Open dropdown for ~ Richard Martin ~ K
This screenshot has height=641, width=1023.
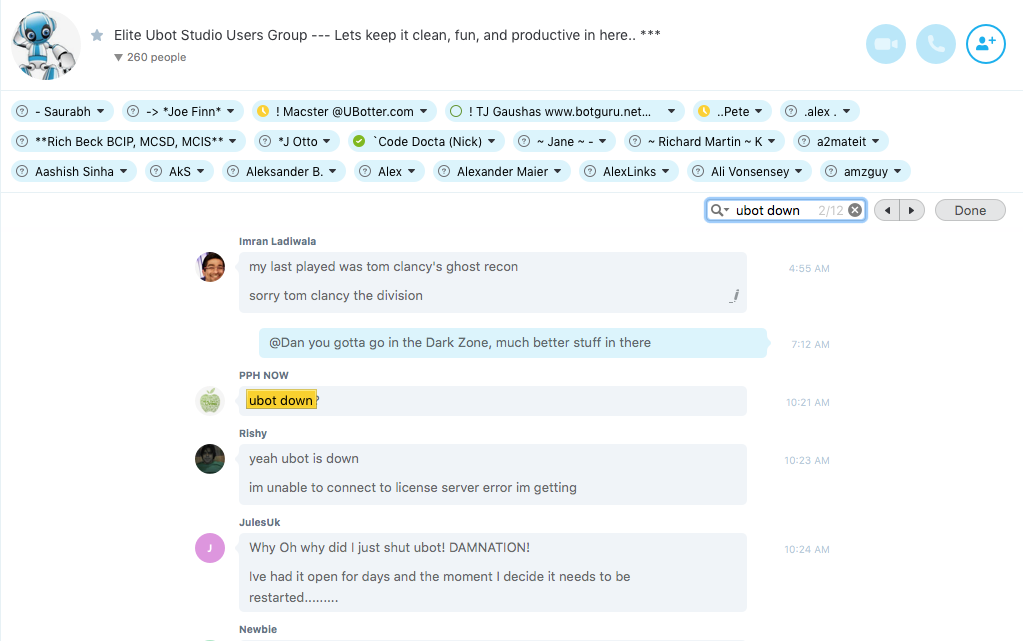click(x=771, y=142)
